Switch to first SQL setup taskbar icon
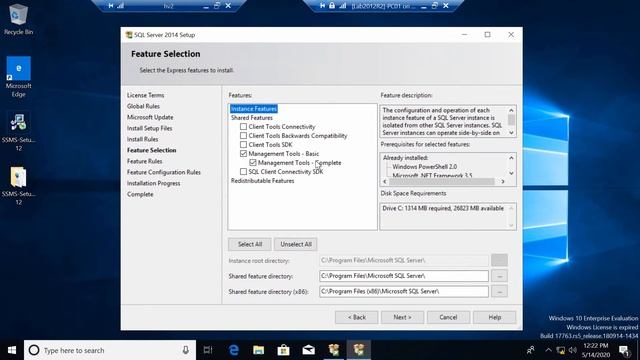This screenshot has width=640, height=360. [334, 350]
